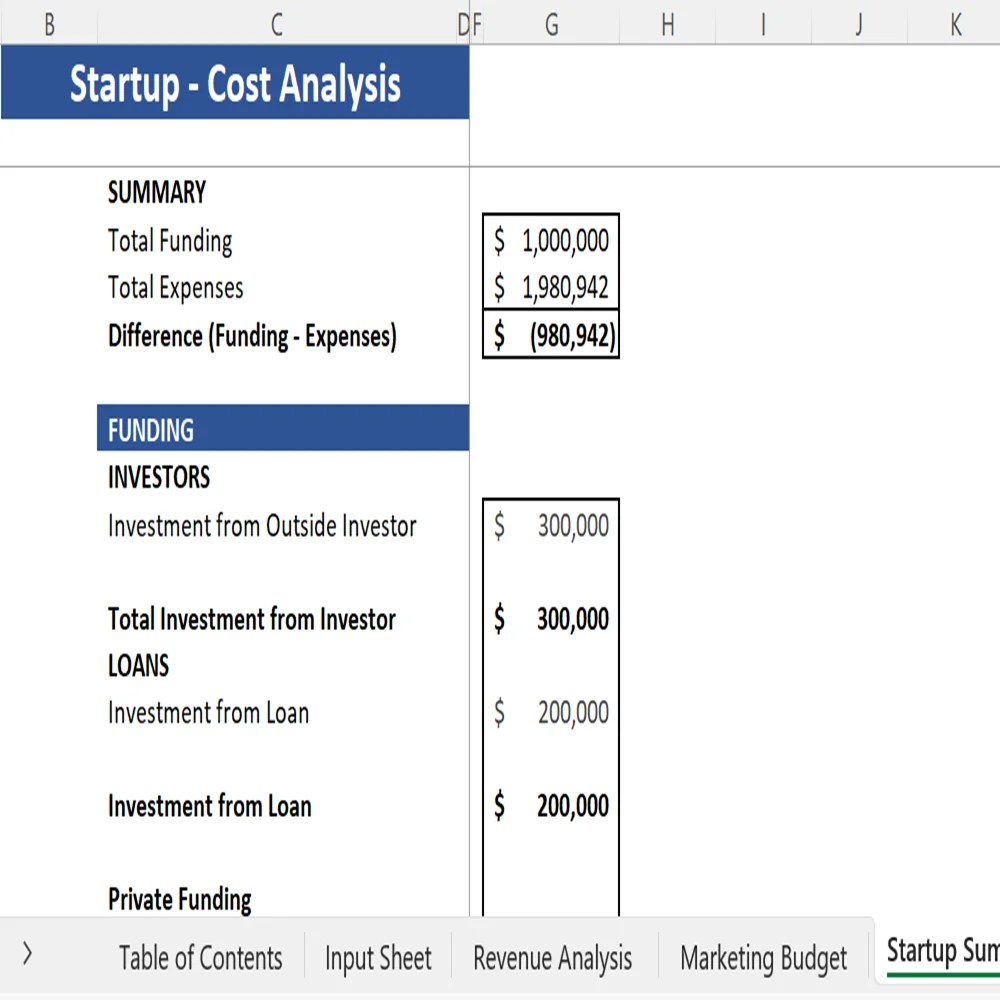This screenshot has height=1000, width=1000.
Task: Click the Total Funding cell showing $1,000,000
Action: (x=551, y=240)
